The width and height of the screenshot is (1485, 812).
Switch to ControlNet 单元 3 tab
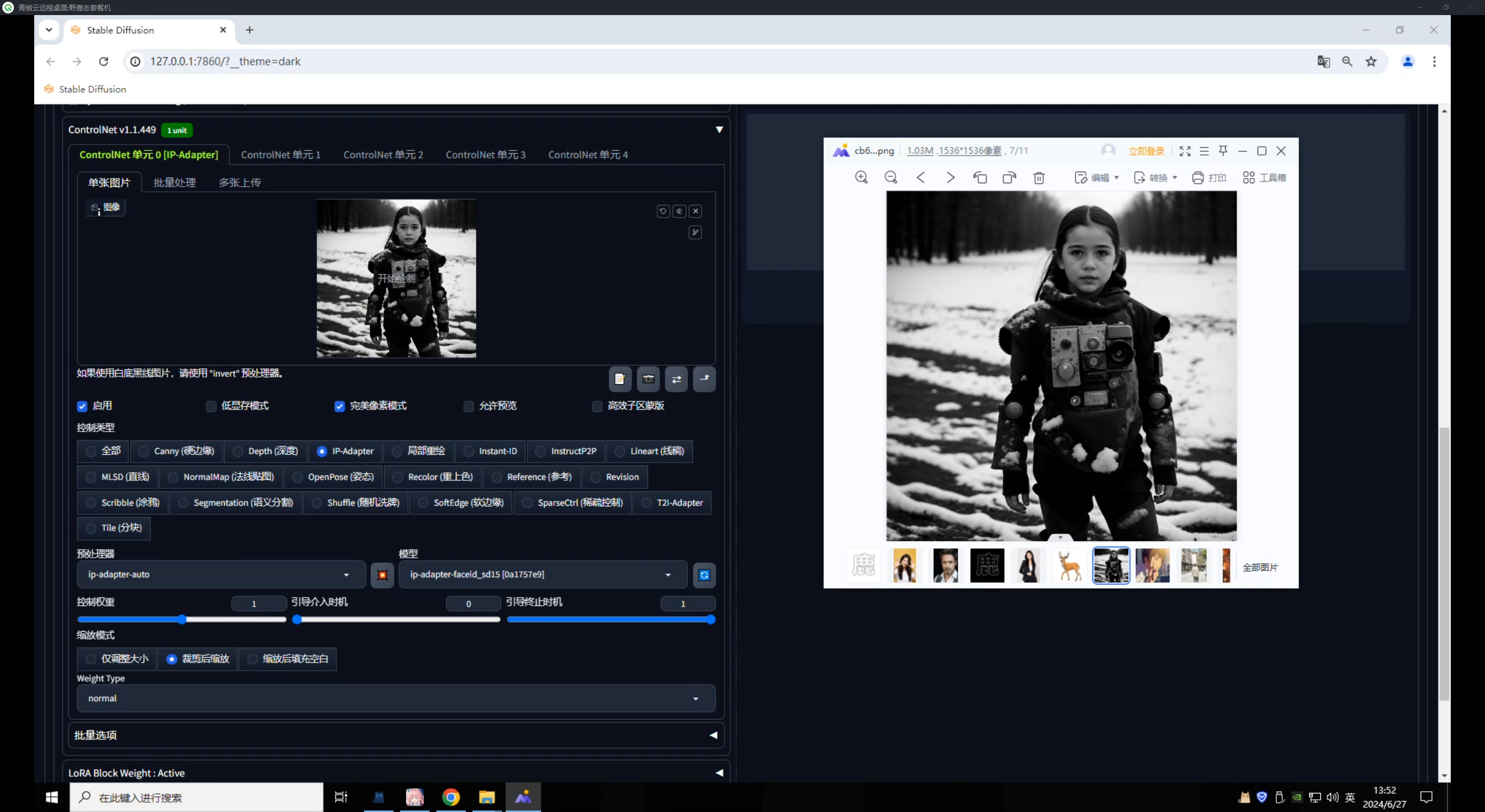[x=486, y=155]
